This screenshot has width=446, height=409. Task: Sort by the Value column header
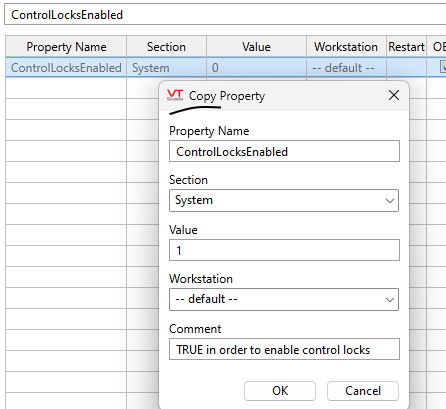click(x=256, y=47)
